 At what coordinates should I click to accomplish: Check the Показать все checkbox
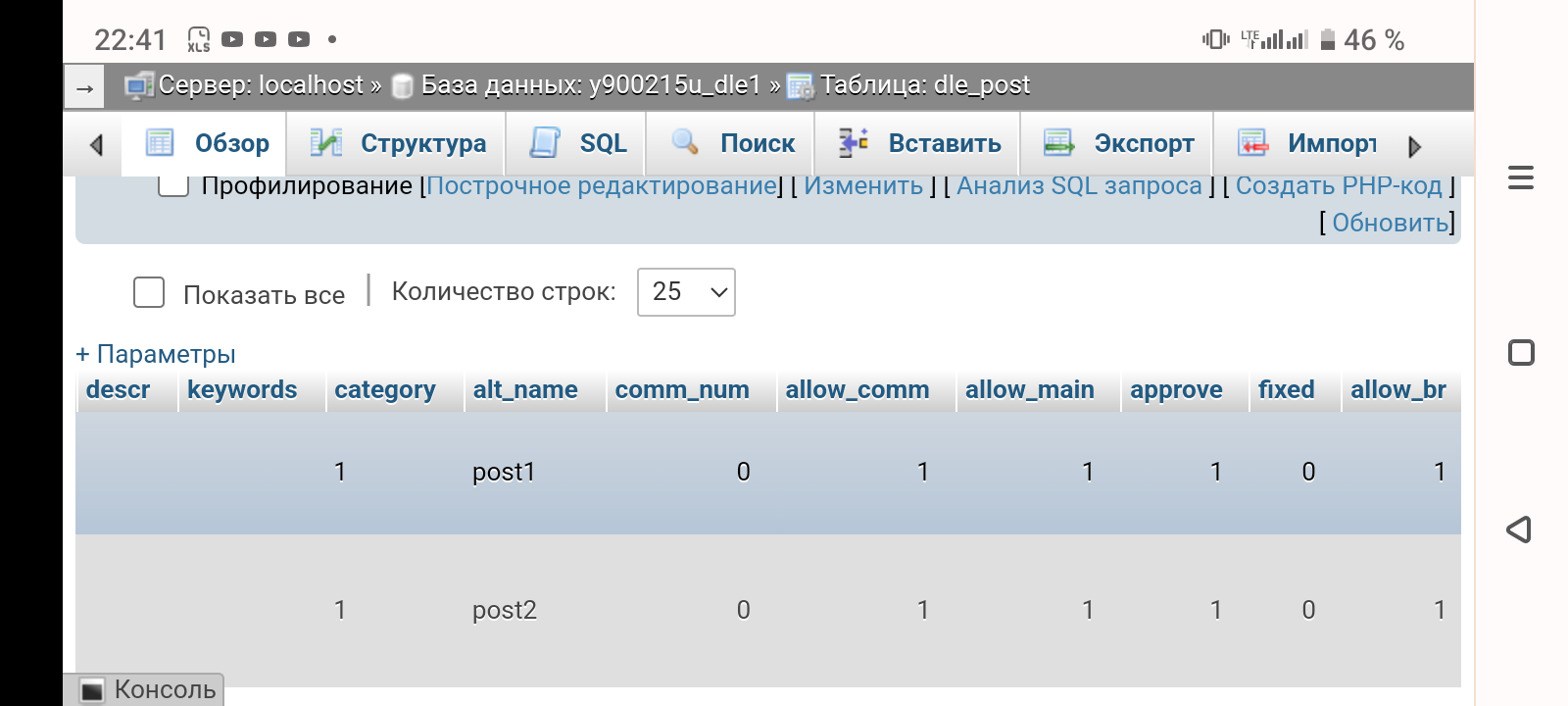[149, 292]
